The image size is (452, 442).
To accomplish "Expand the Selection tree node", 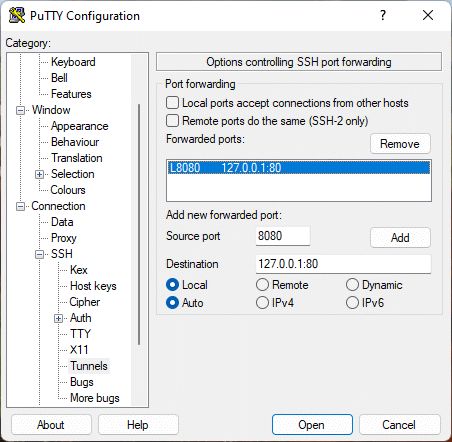I will (39, 174).
